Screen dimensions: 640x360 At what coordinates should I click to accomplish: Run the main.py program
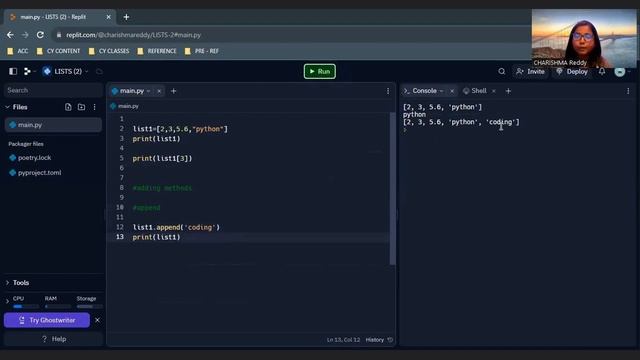click(x=320, y=71)
